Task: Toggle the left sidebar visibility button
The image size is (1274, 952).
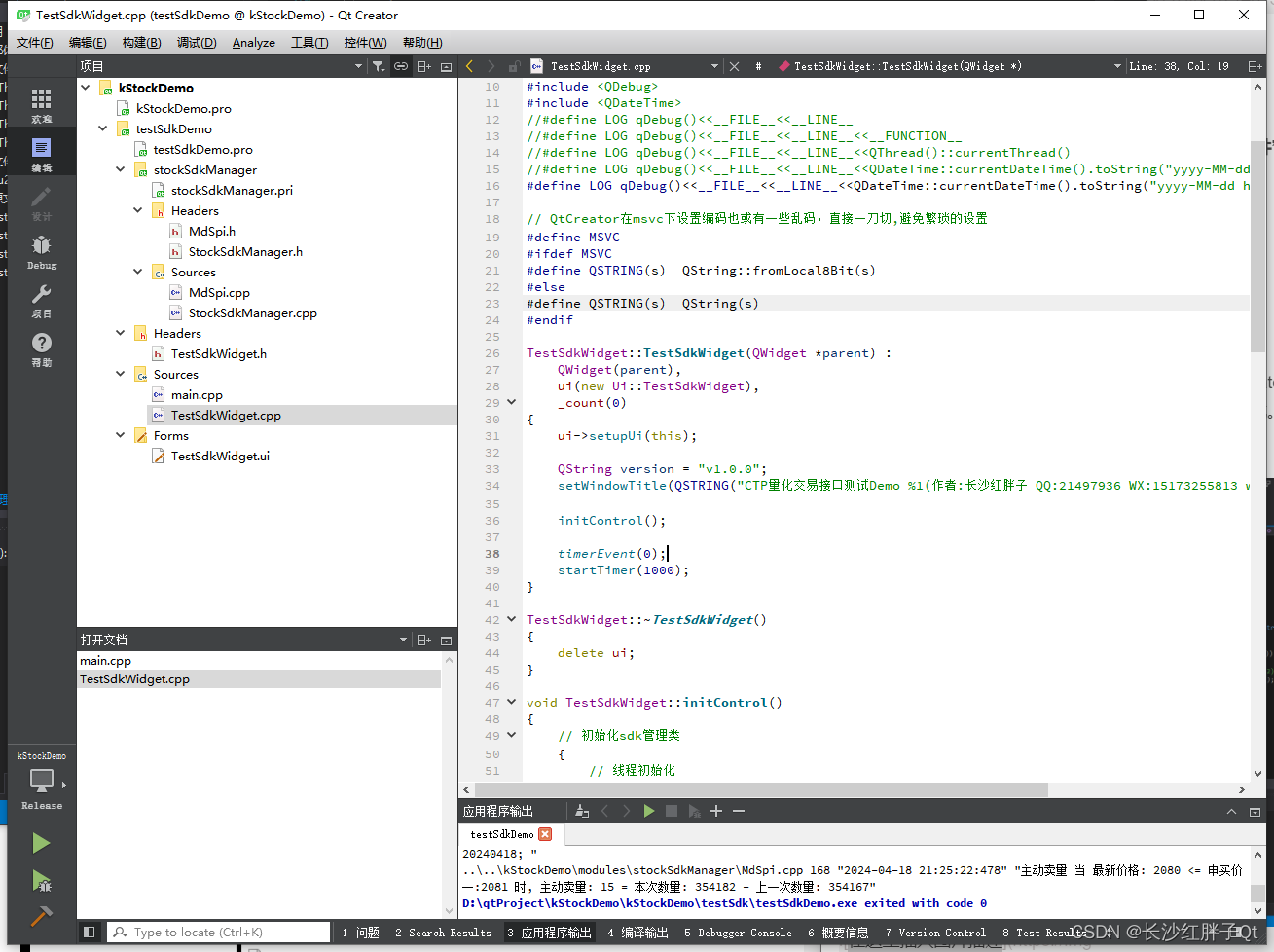Action: point(89,932)
